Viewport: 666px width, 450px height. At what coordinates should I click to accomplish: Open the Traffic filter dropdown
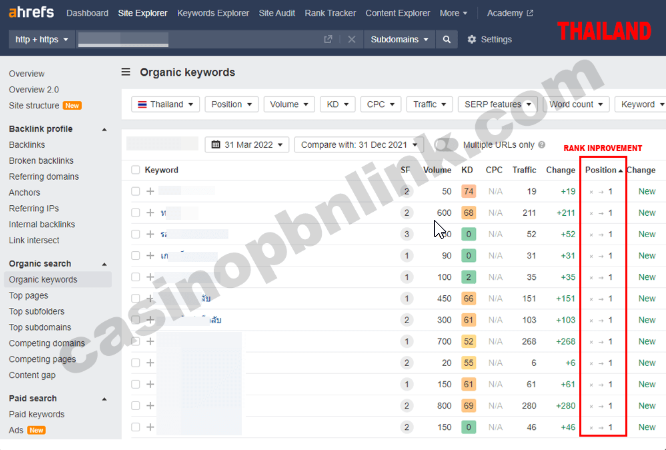click(429, 104)
